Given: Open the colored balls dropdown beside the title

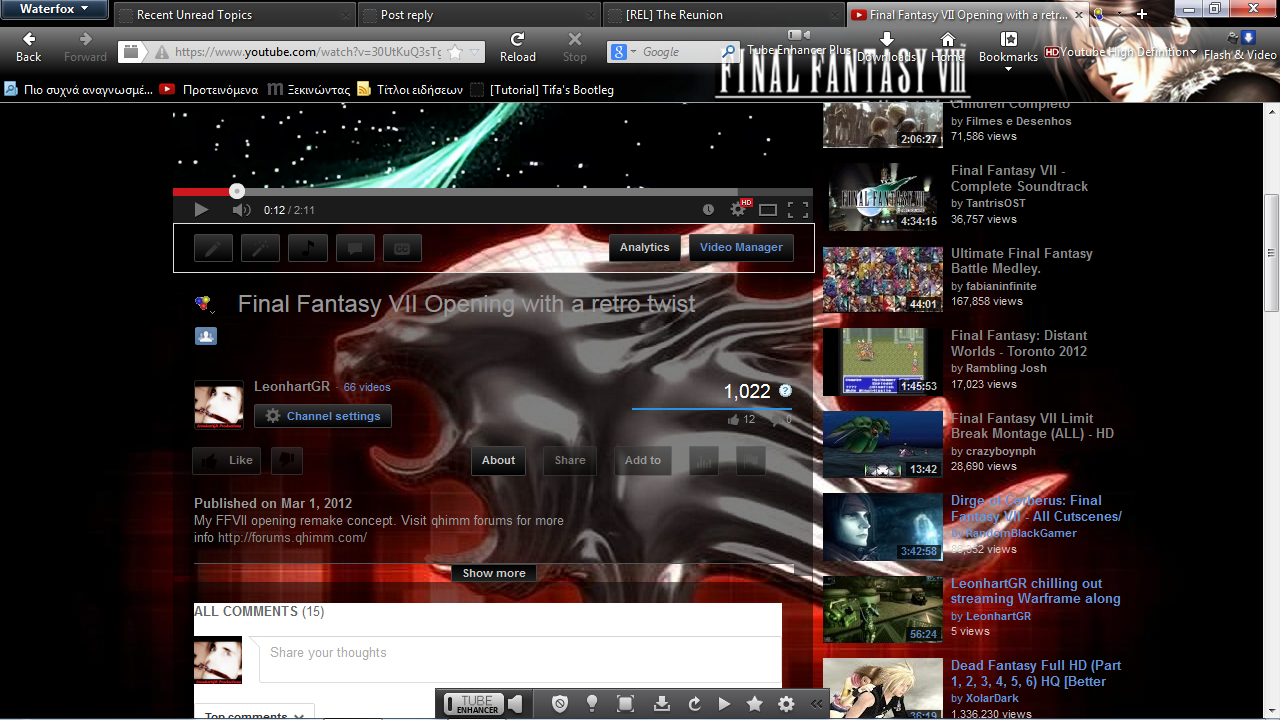Looking at the screenshot, I should pyautogui.click(x=205, y=304).
